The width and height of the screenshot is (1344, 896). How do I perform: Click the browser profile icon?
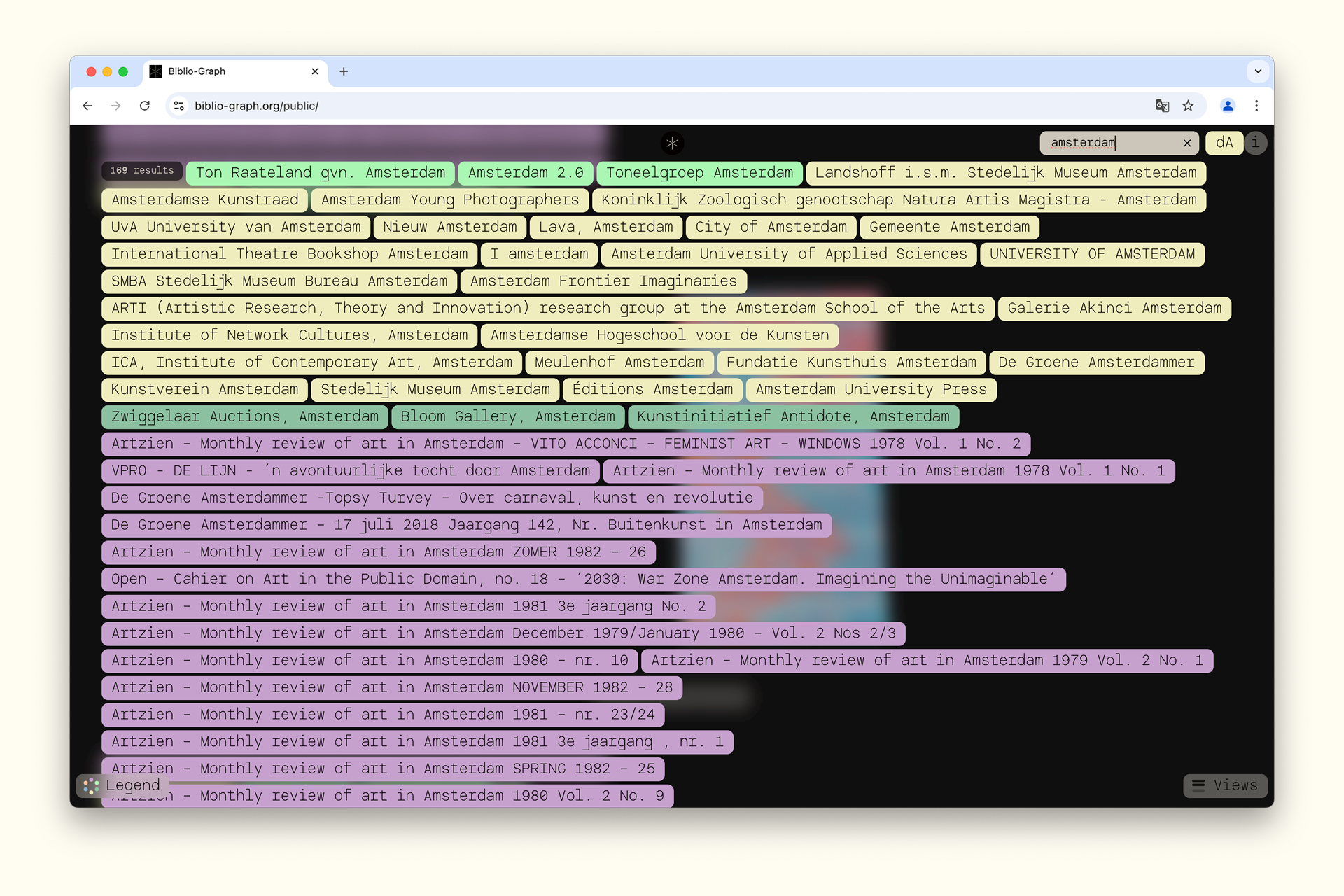tap(1228, 106)
